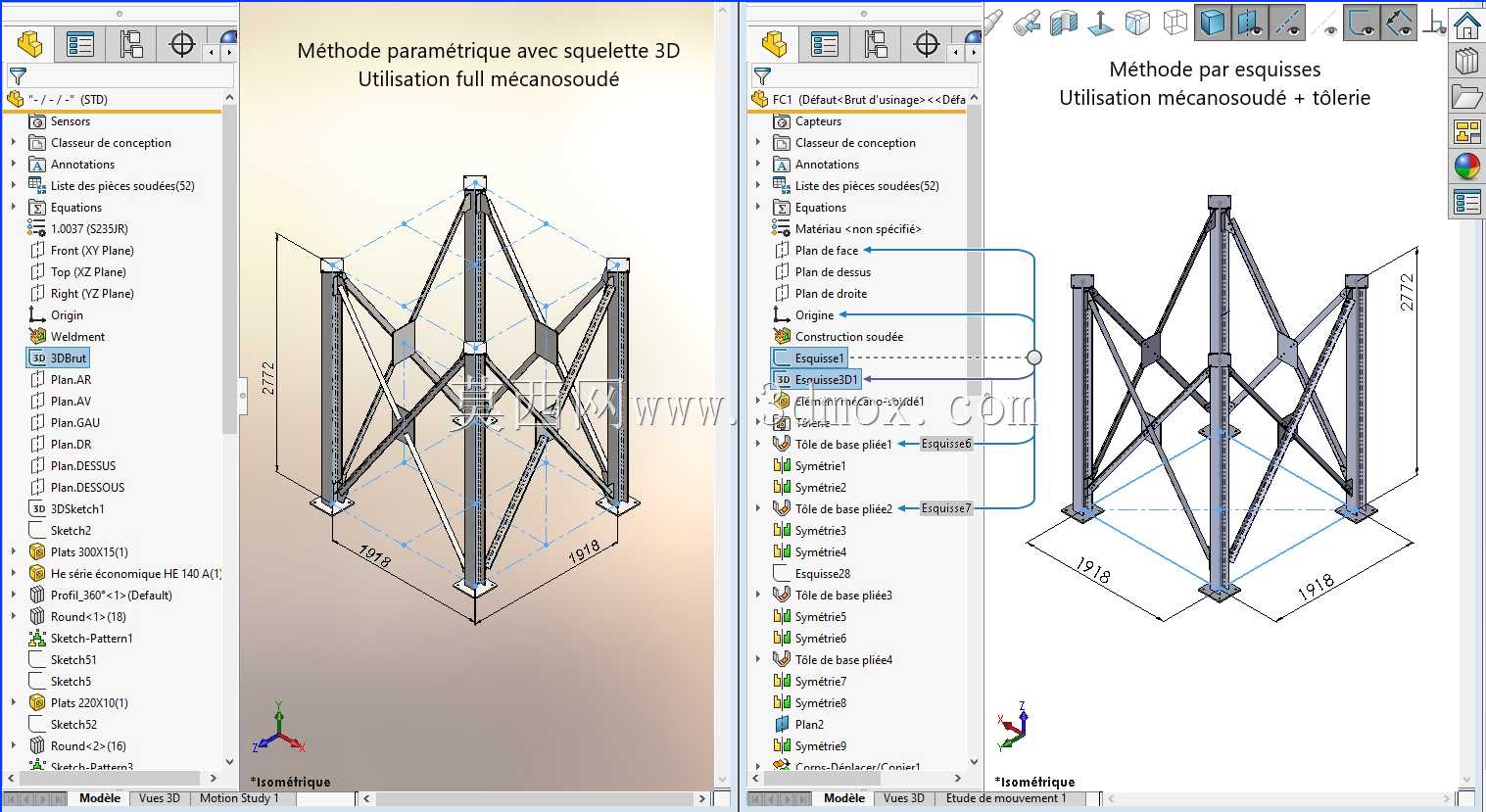1486x812 pixels.
Task: Expand 'Tôle de base pliée1' in right tree
Action: pyautogui.click(x=758, y=445)
